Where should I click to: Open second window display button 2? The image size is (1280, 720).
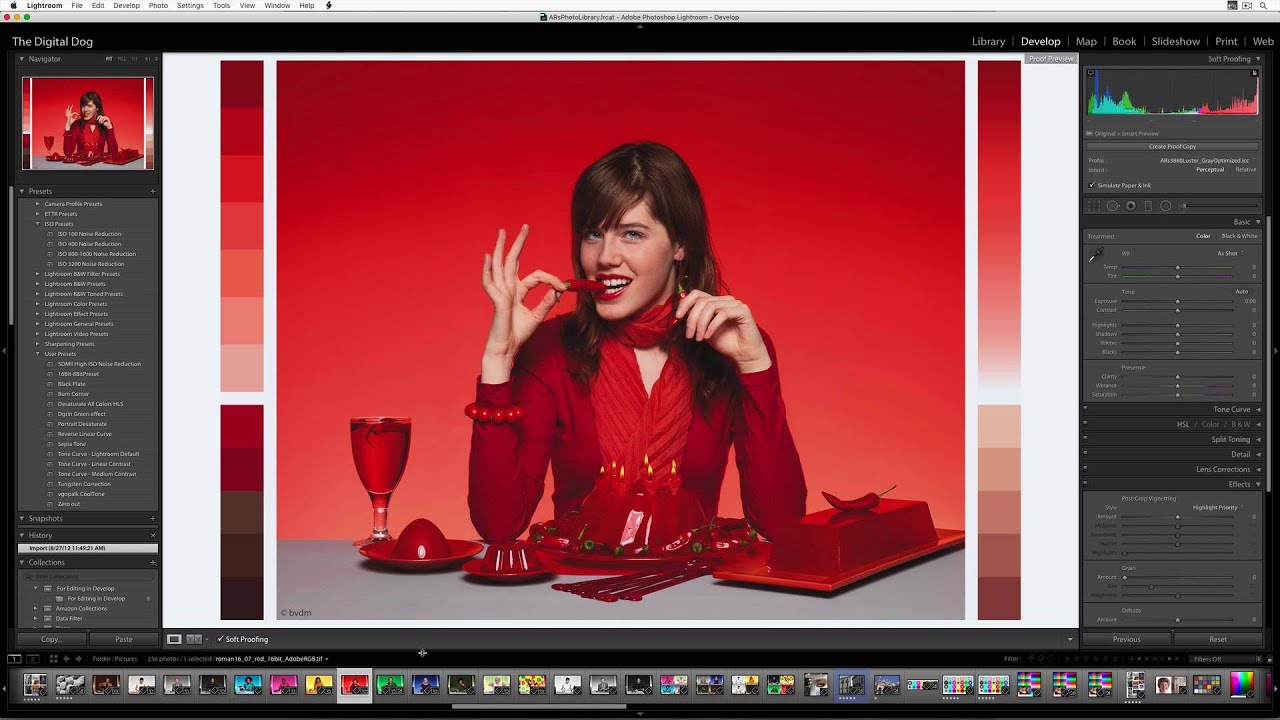coord(32,659)
